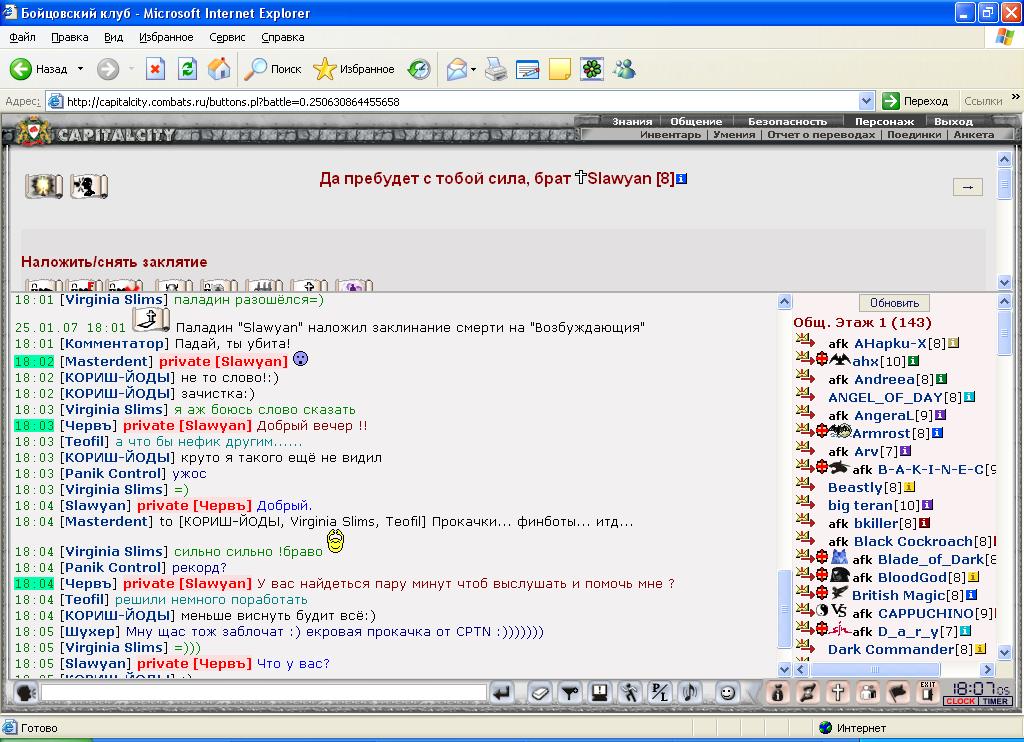Viewport: 1024px width, 742px height.
Task: Click nickname British Magic in user list
Action: coord(898,595)
